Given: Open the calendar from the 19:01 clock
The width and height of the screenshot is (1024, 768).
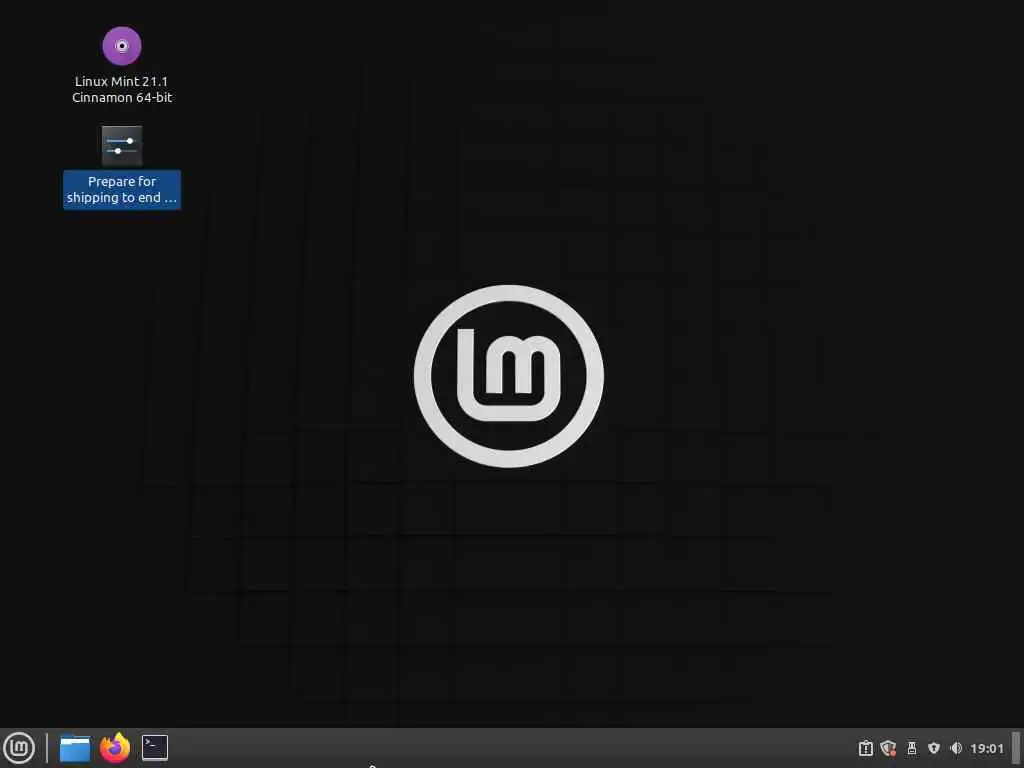Looking at the screenshot, I should [987, 748].
